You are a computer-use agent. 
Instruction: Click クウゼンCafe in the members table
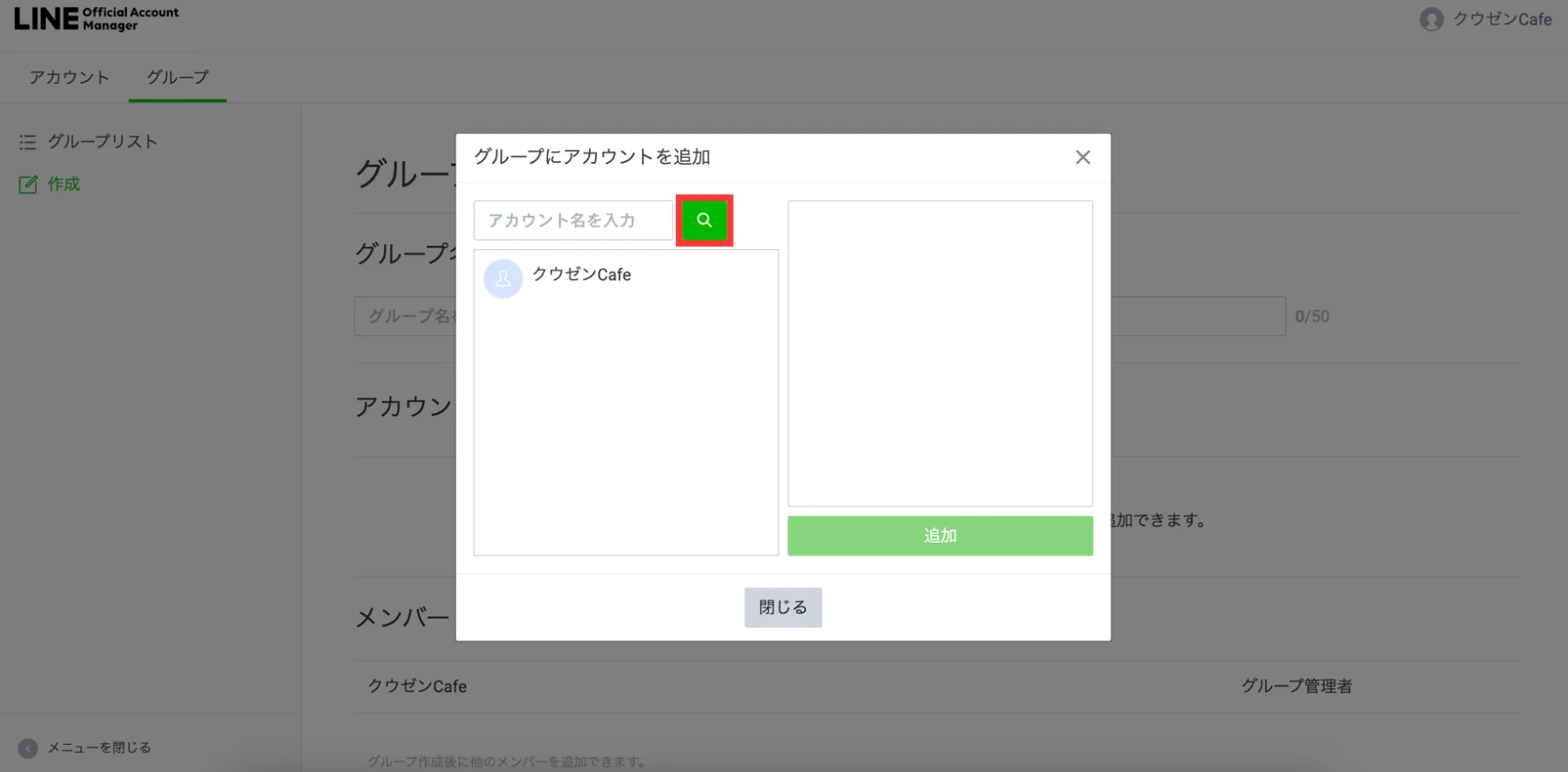417,687
